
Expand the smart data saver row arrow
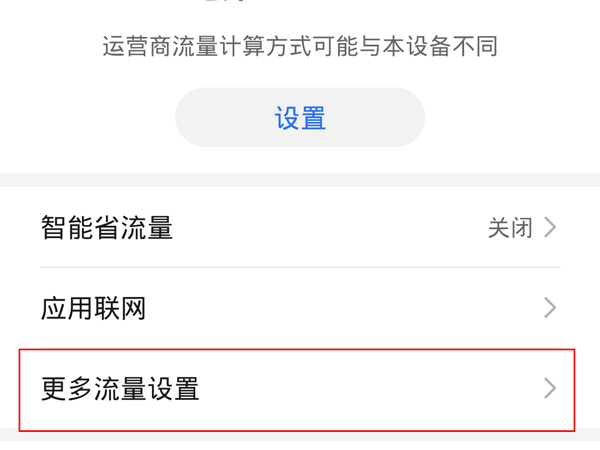tap(550, 228)
